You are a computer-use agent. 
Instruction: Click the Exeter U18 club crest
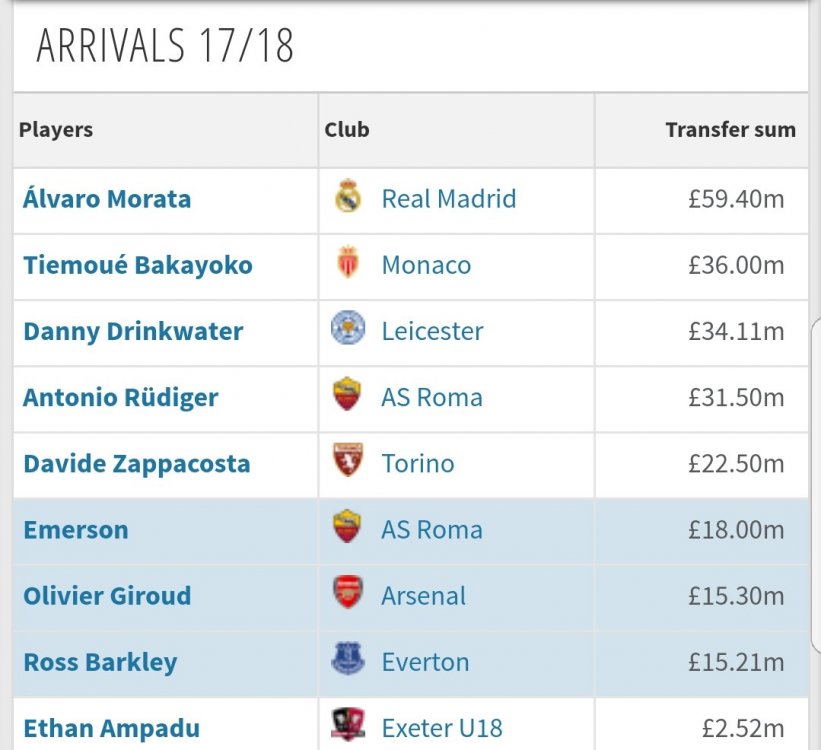pos(348,725)
